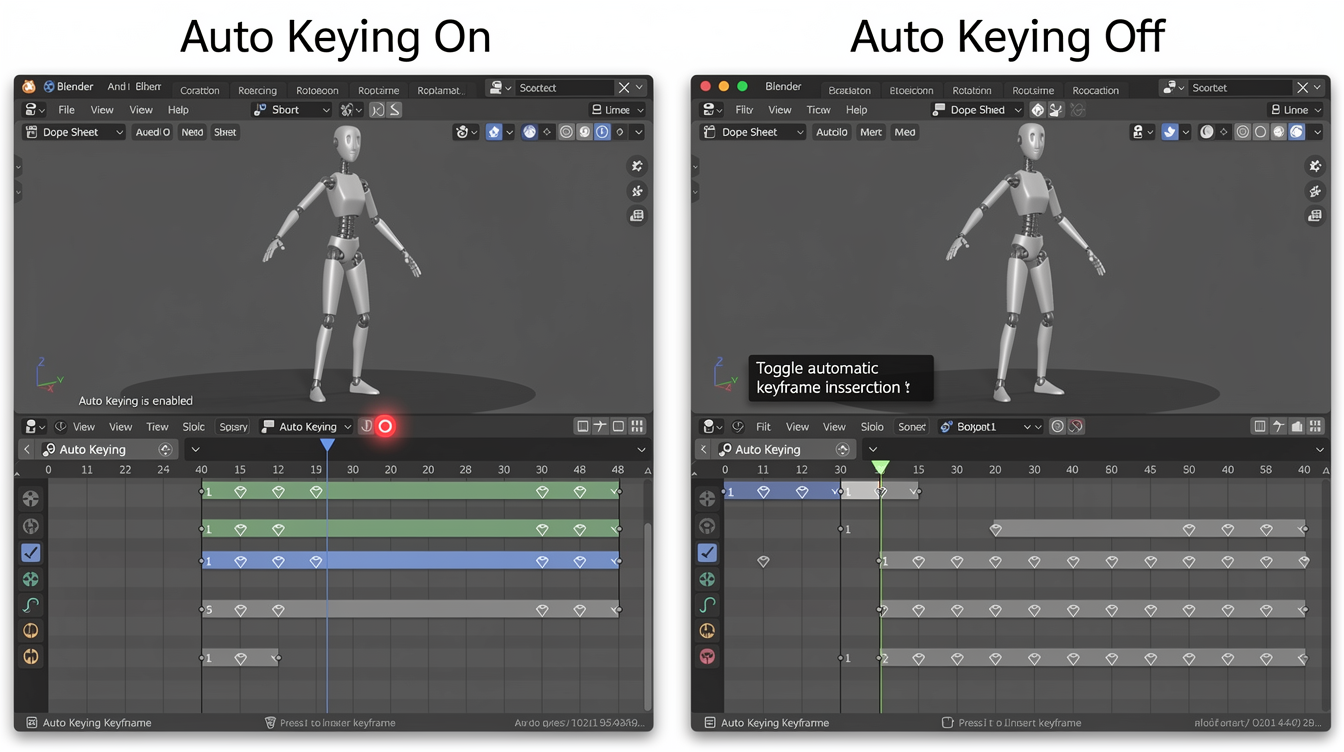Open File menu in left Blender window
The width and height of the screenshot is (1344, 752).
click(x=66, y=110)
